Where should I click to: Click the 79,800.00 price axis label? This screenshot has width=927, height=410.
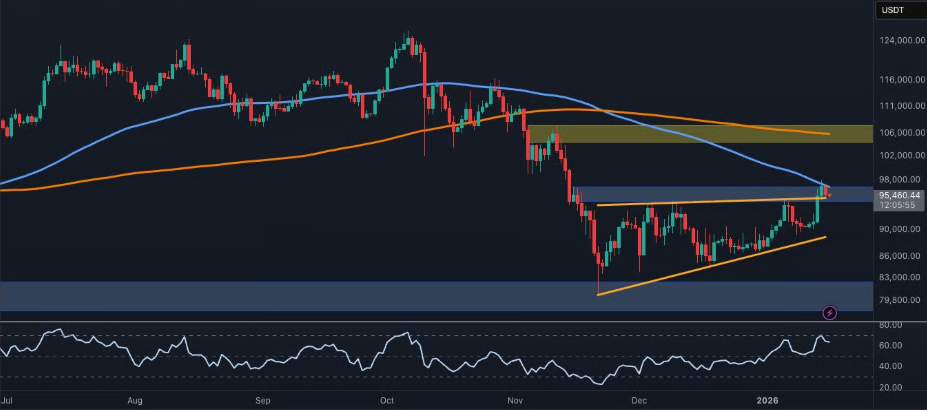[x=900, y=300]
